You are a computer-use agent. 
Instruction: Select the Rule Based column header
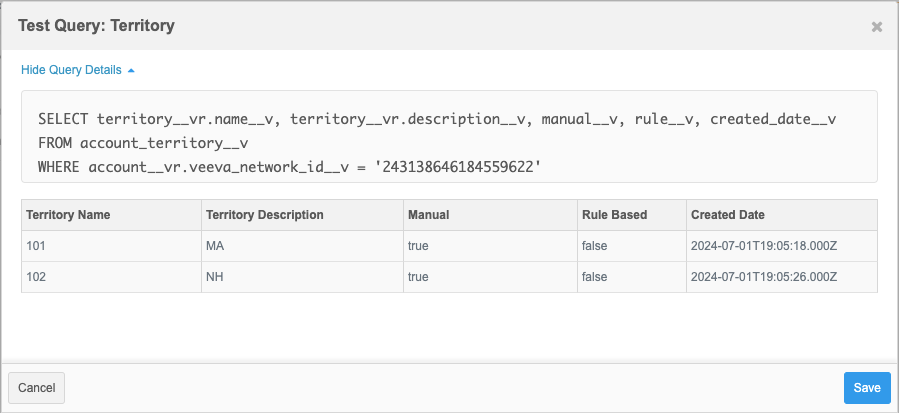coord(614,215)
